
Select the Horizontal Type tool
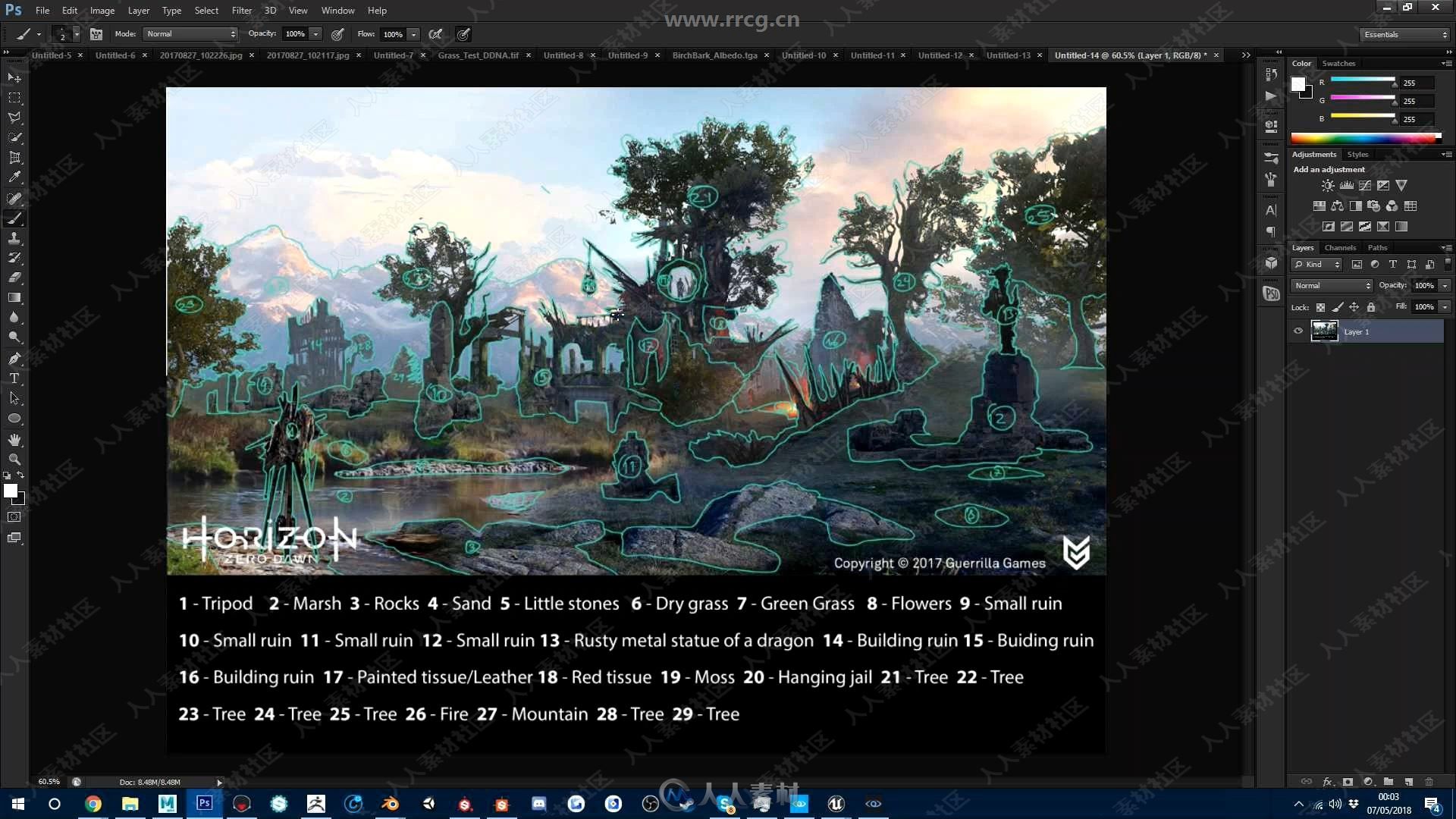(x=14, y=378)
